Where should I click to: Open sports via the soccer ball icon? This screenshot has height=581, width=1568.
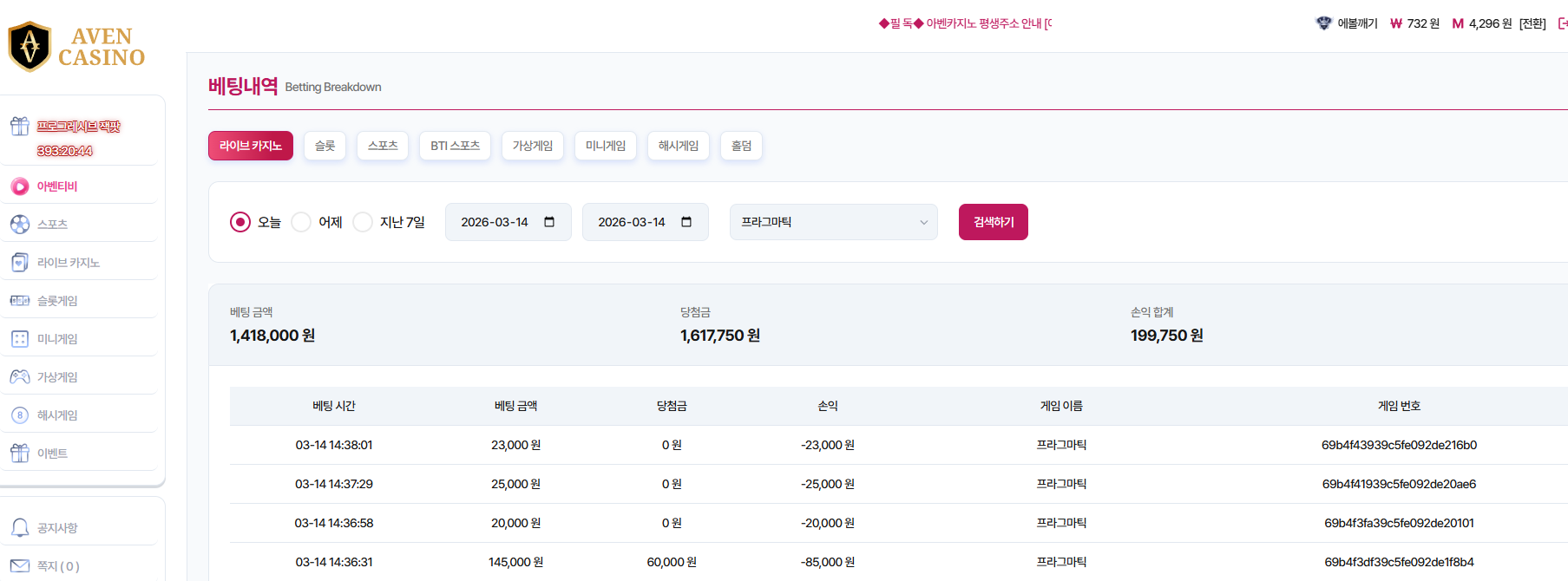pyautogui.click(x=19, y=225)
